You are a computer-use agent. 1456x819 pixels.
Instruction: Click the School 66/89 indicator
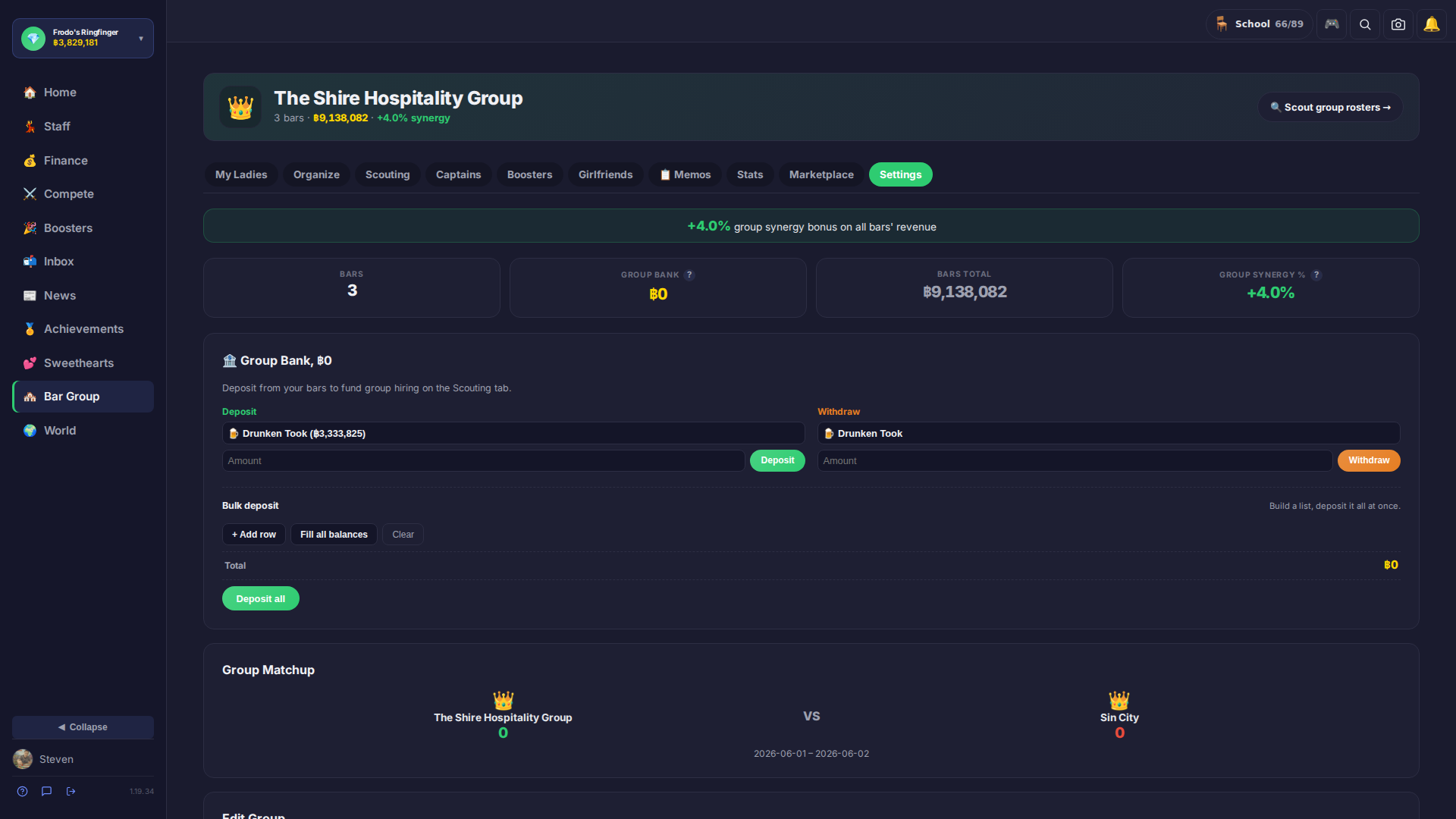click(1259, 24)
